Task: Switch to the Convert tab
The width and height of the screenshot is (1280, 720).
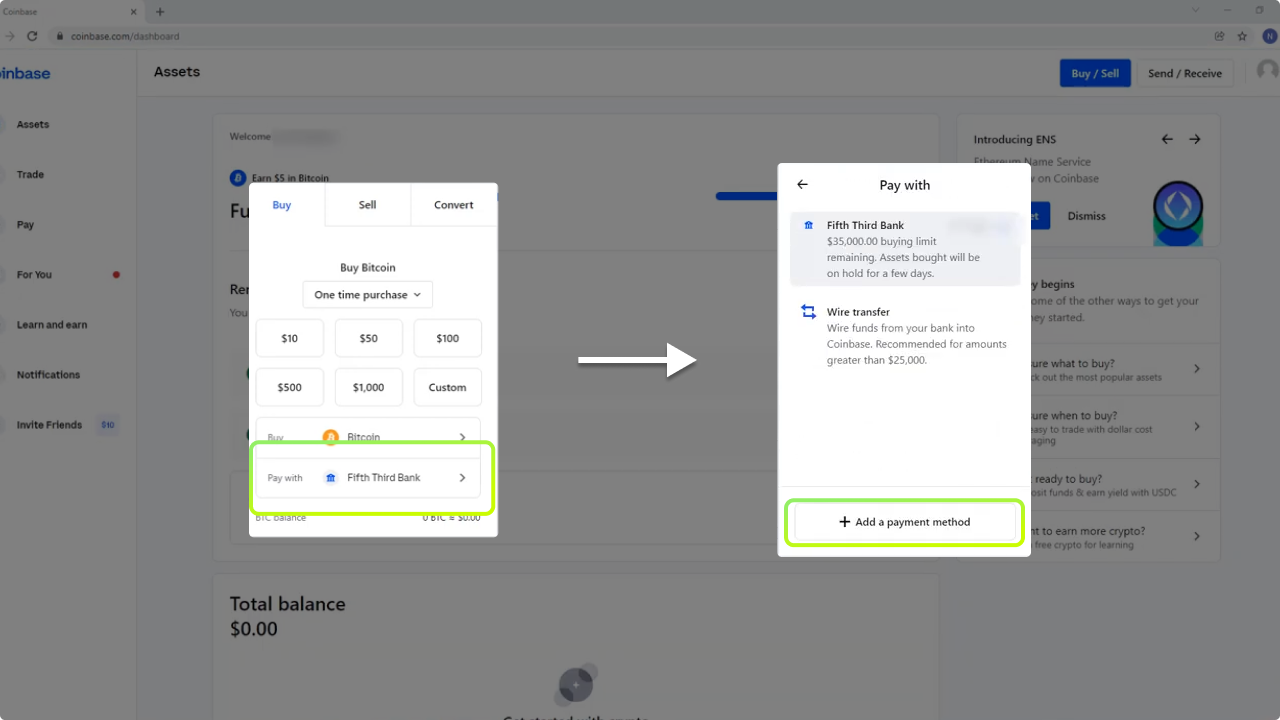Action: pyautogui.click(x=453, y=205)
